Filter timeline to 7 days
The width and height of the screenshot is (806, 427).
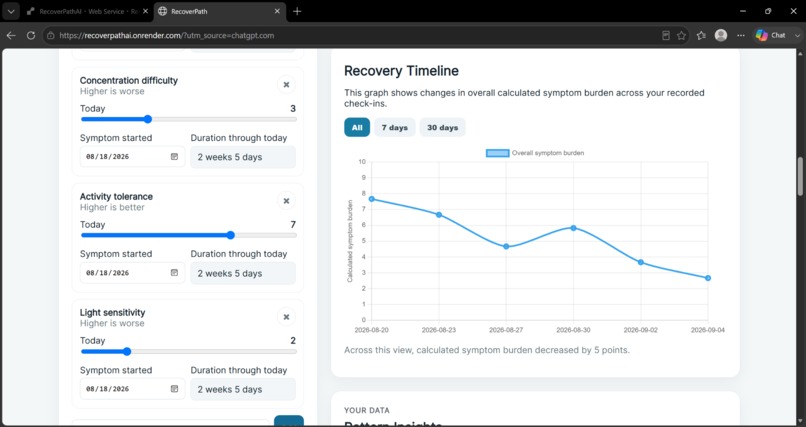coord(395,127)
